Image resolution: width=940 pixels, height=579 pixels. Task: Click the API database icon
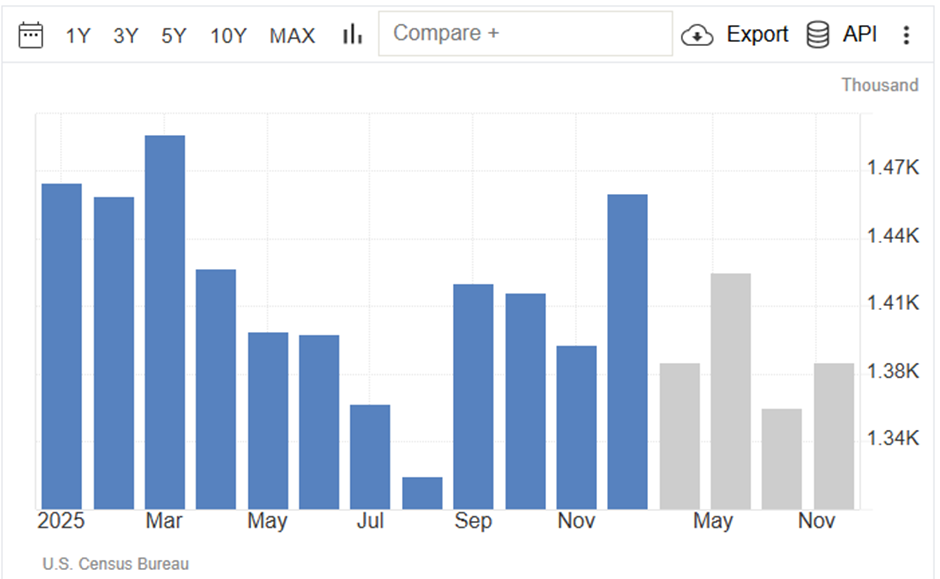point(818,34)
